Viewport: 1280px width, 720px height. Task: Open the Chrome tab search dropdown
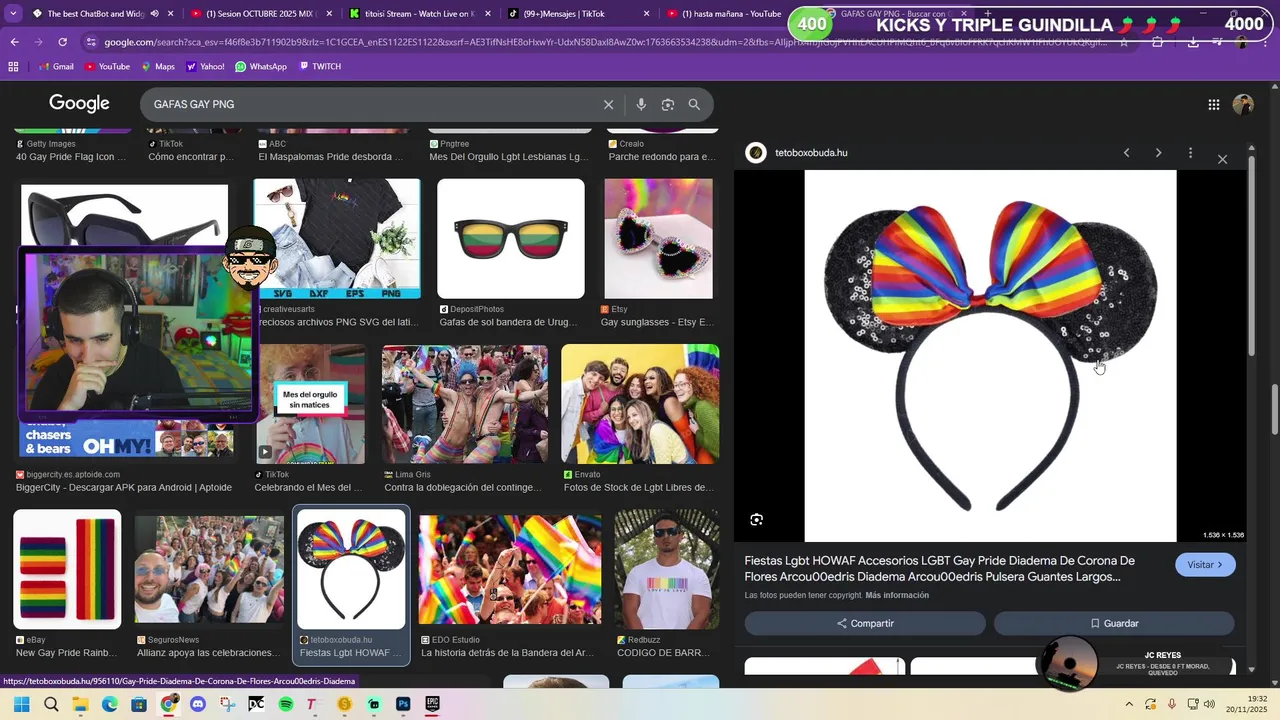[x=13, y=14]
